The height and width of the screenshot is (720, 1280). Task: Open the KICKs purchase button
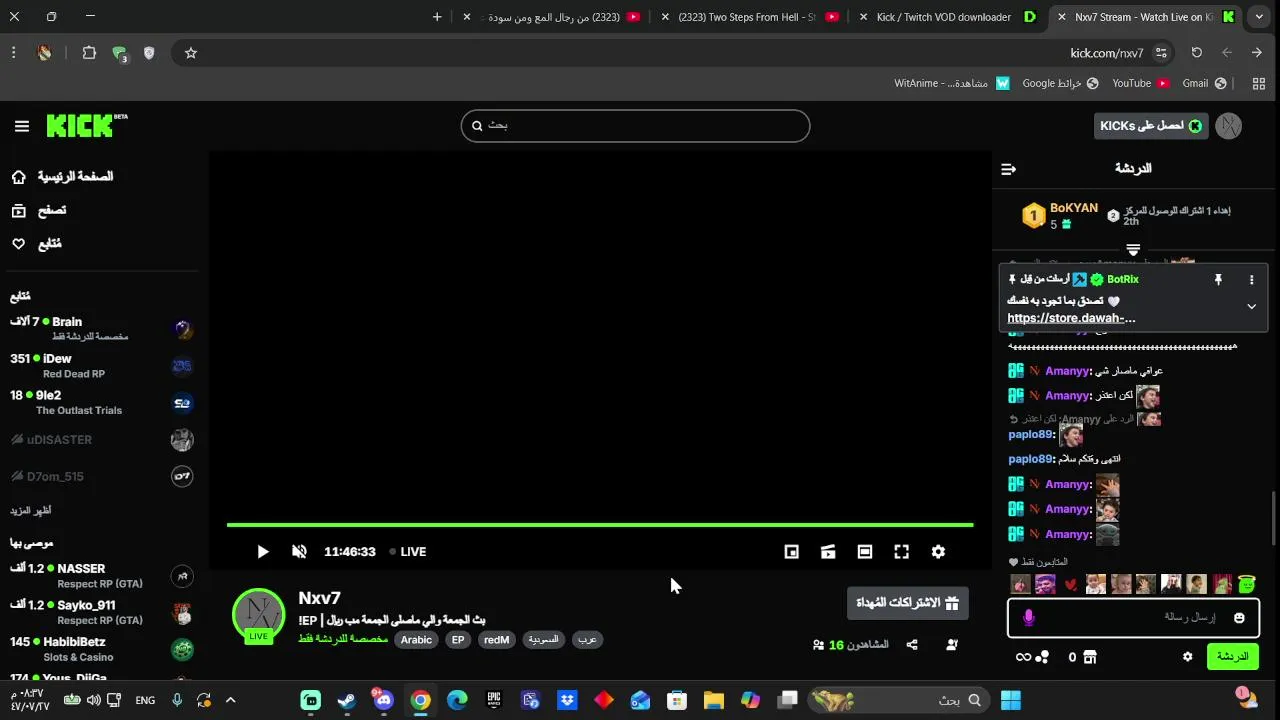pyautogui.click(x=1151, y=126)
